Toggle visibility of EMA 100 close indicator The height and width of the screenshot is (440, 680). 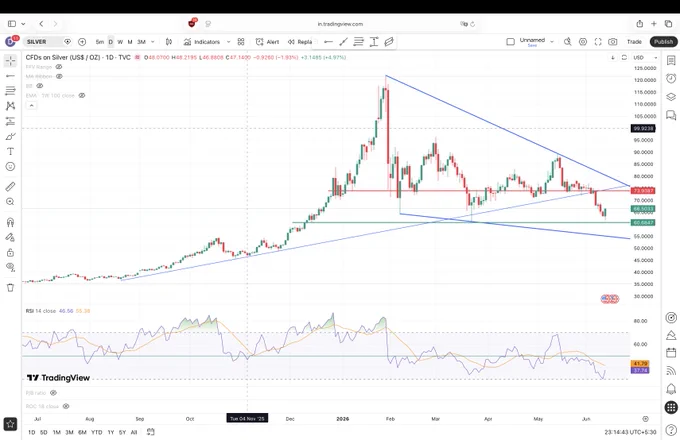point(82,95)
